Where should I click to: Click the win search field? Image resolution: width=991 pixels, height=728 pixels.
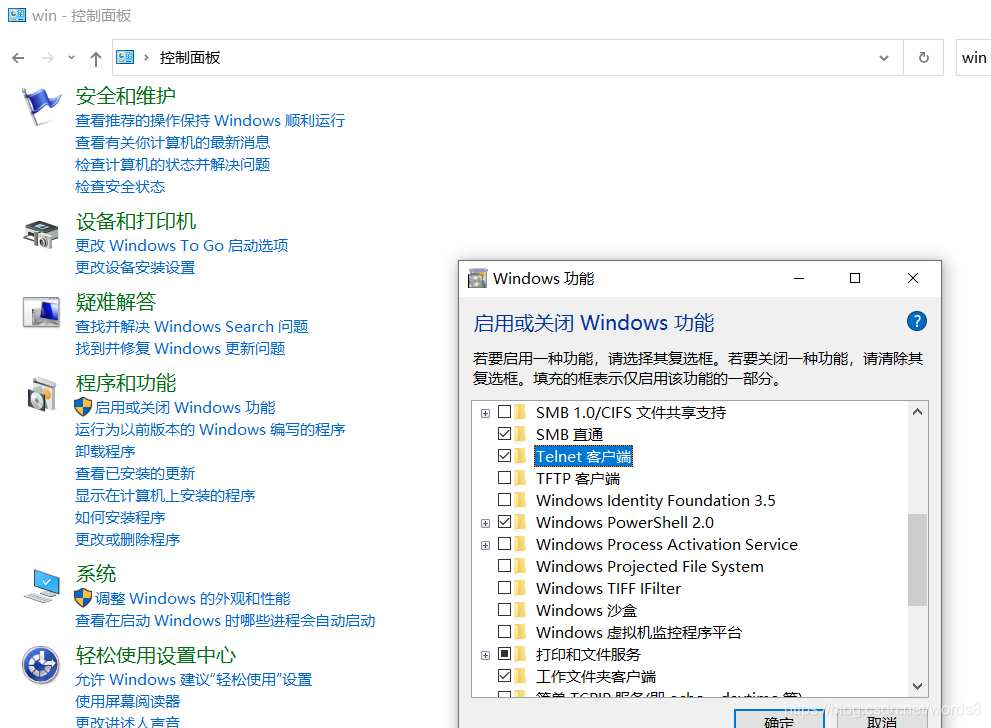point(974,58)
